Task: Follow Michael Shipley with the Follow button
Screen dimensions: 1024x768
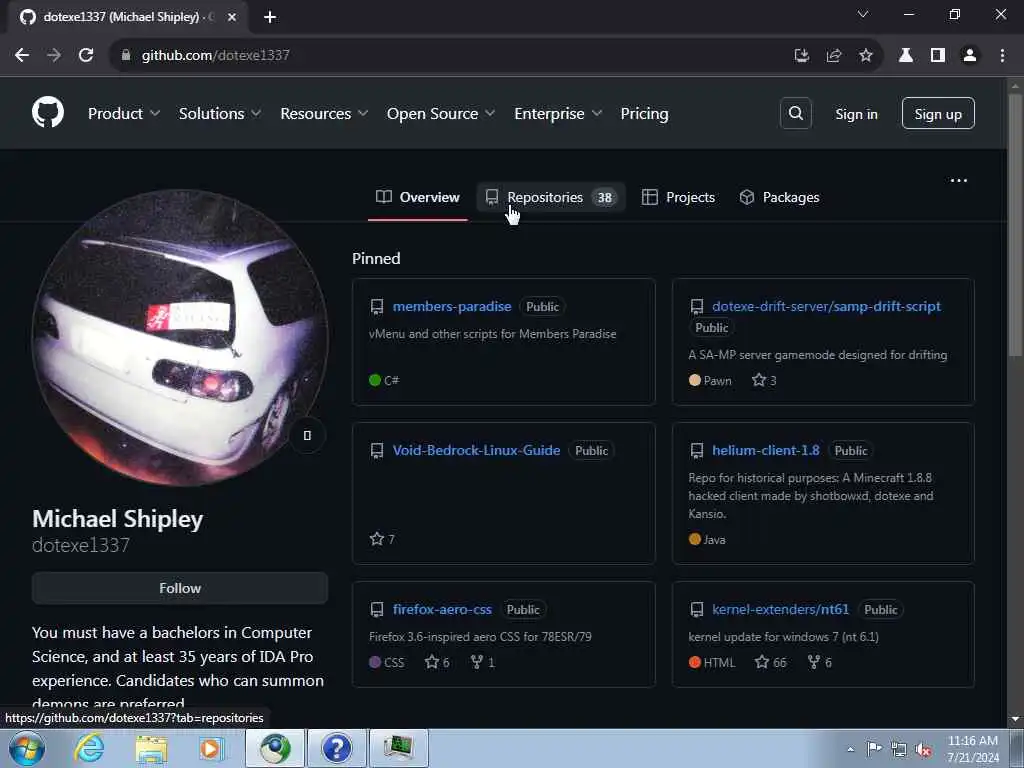Action: pyautogui.click(x=180, y=588)
